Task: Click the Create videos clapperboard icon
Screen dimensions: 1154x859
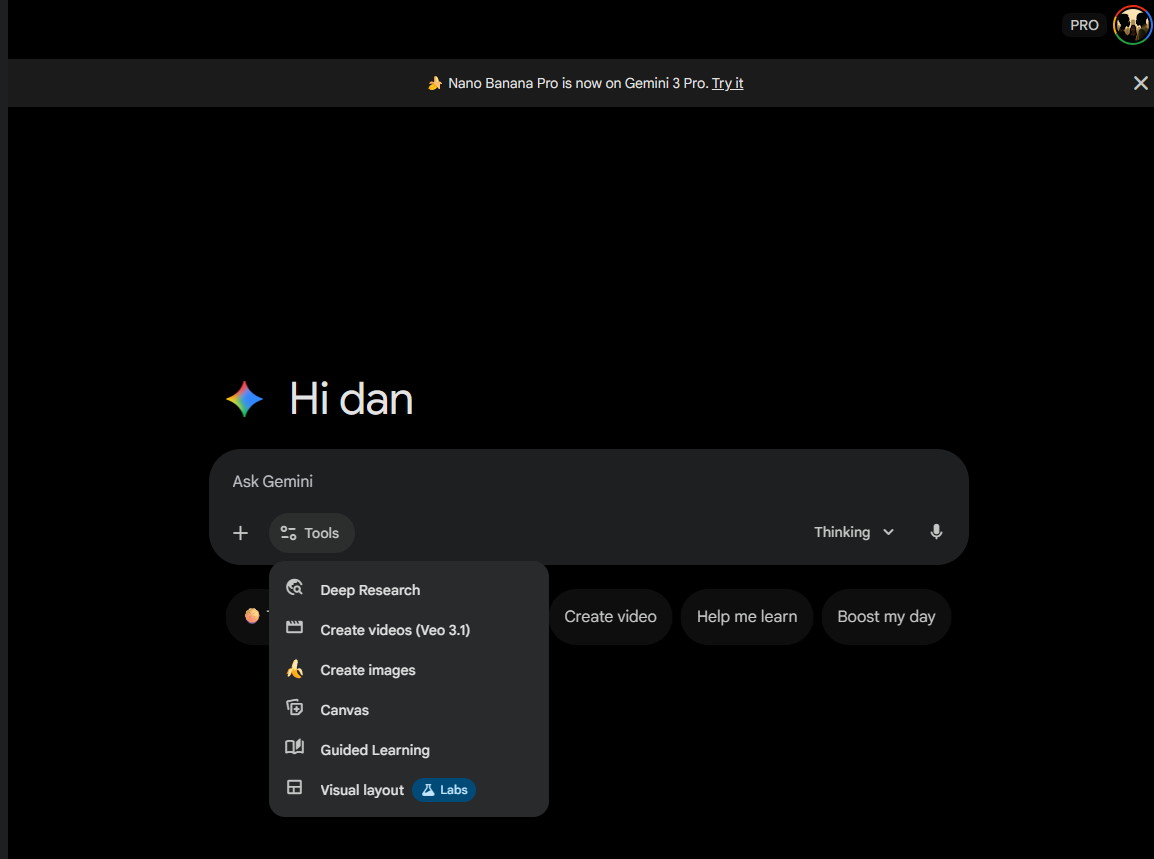Action: pyautogui.click(x=294, y=629)
